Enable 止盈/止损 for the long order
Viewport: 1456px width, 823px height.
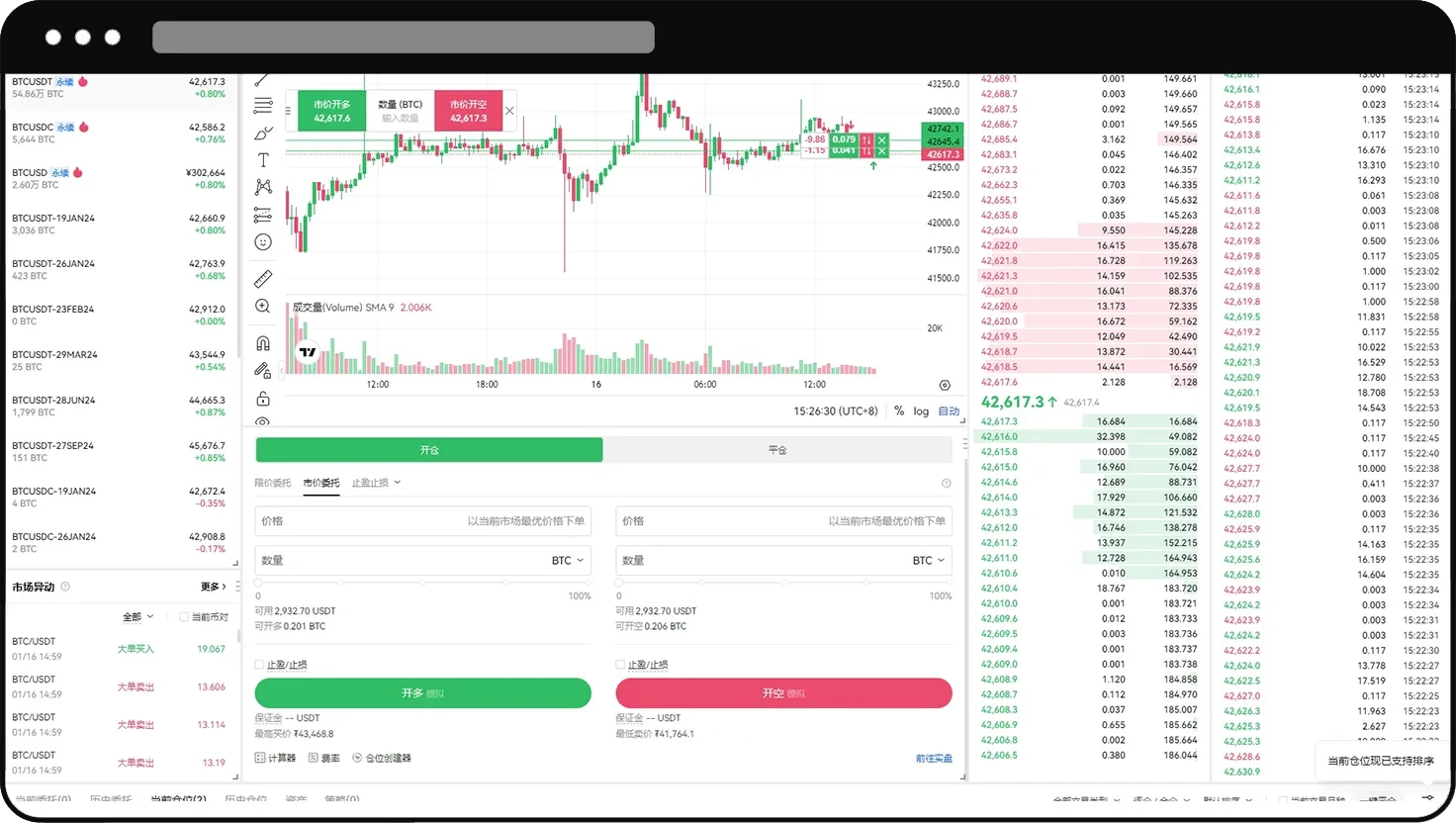(x=260, y=664)
